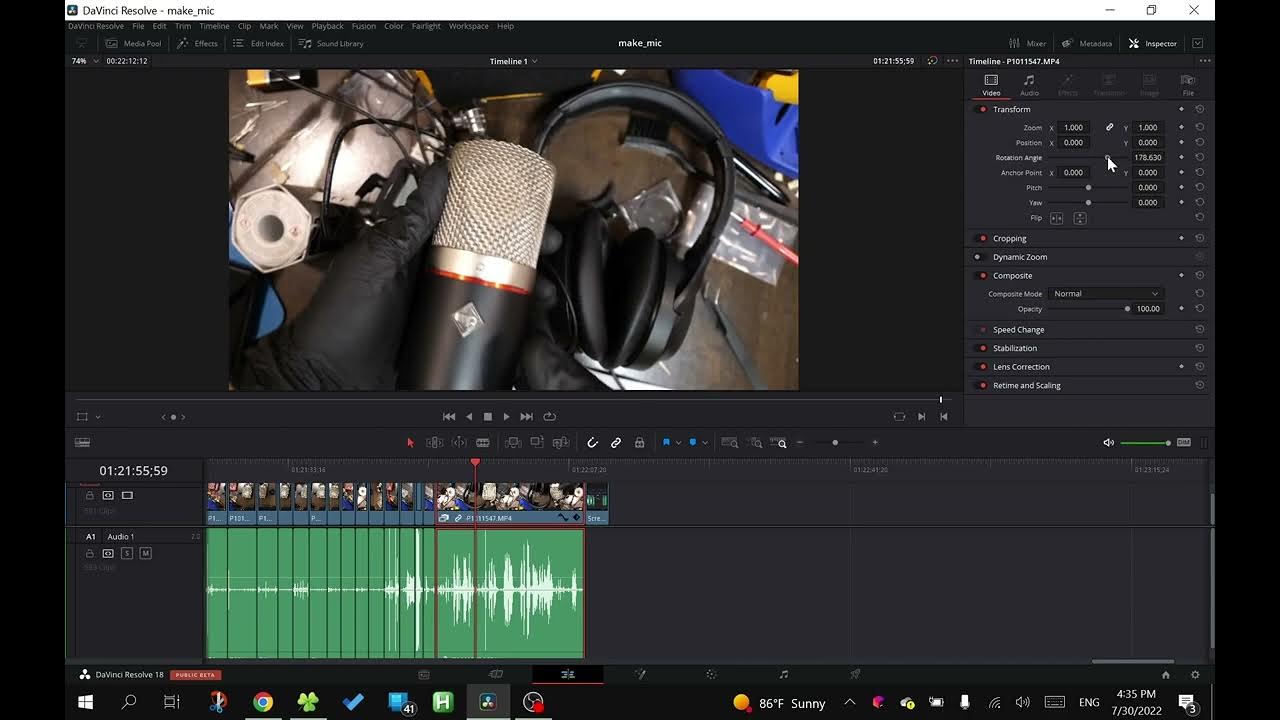Viewport: 1280px width, 720px height.
Task: Enable the Dynamic Zoom switch
Action: click(979, 257)
